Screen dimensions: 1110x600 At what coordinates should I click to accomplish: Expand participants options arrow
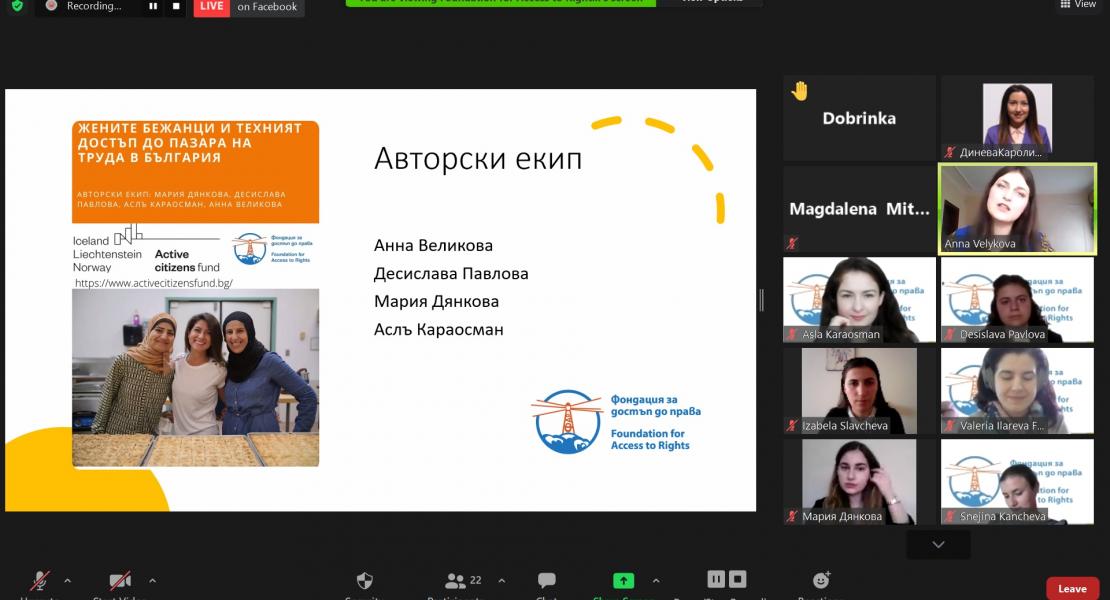(x=501, y=581)
